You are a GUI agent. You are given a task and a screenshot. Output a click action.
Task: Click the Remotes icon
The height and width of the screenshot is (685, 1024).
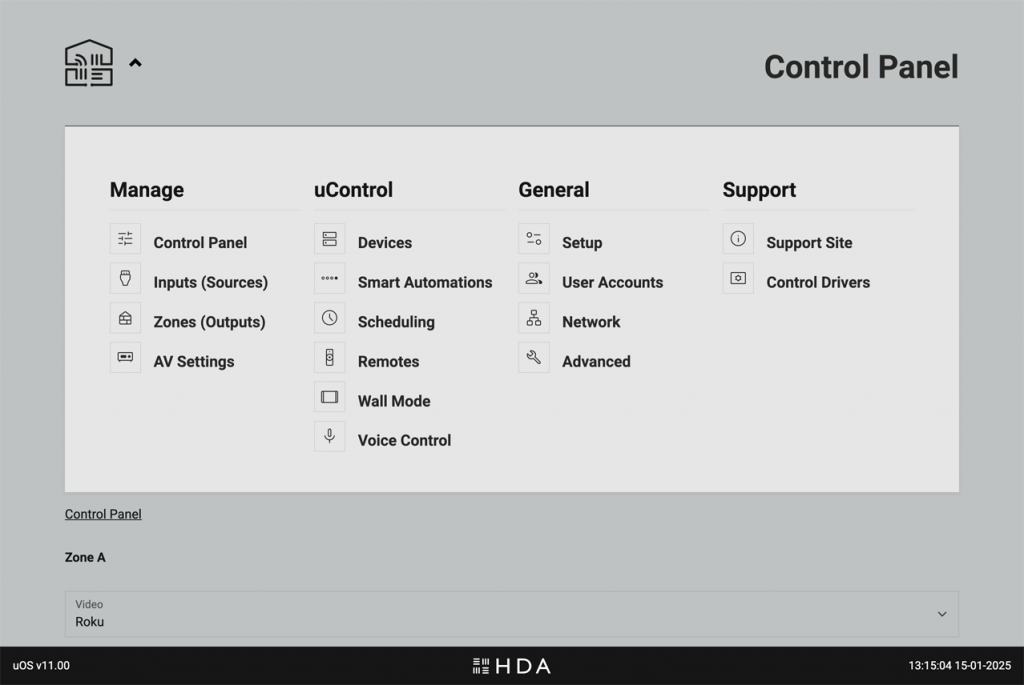coord(329,358)
